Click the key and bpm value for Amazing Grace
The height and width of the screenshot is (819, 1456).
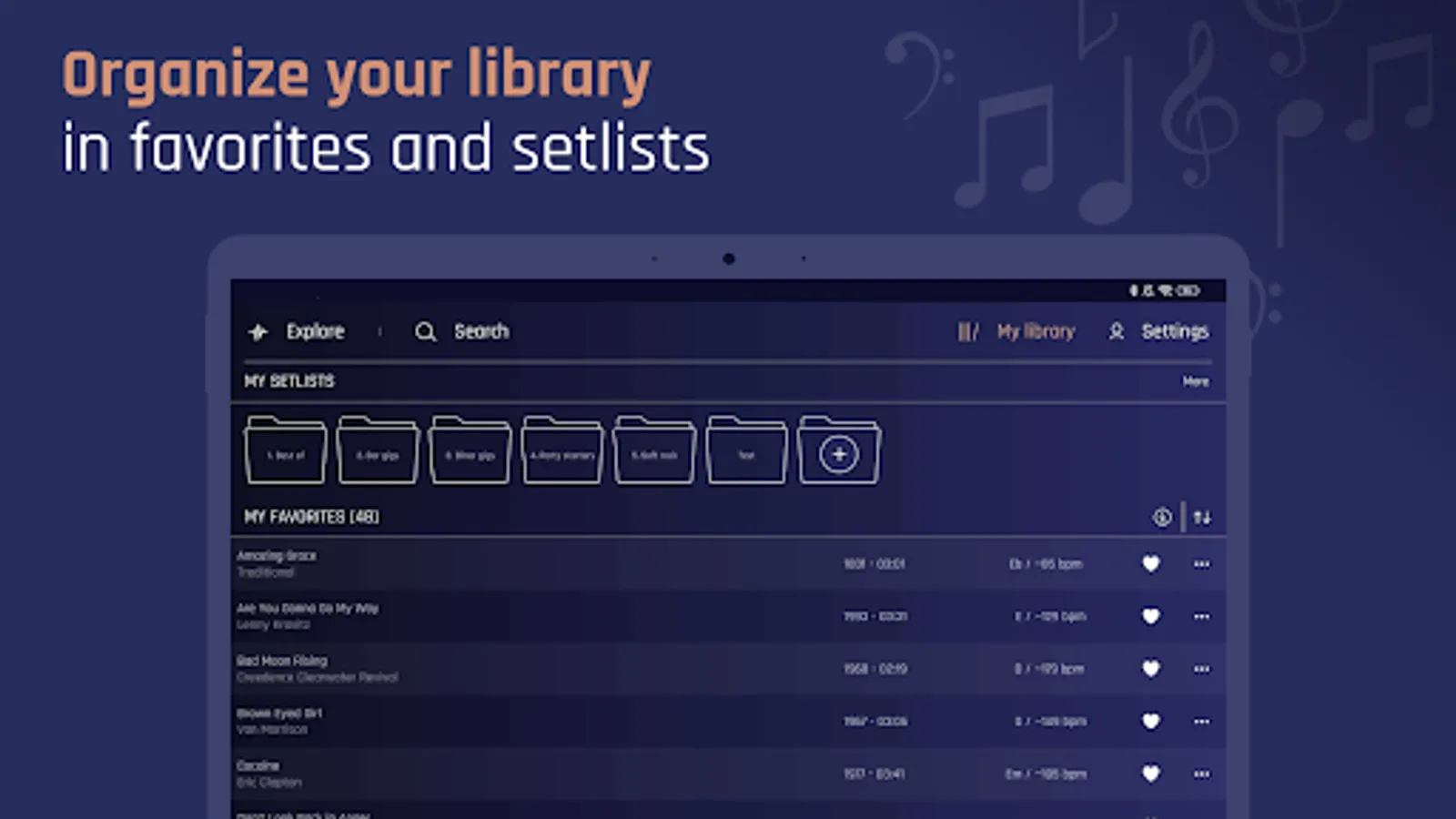(1046, 564)
